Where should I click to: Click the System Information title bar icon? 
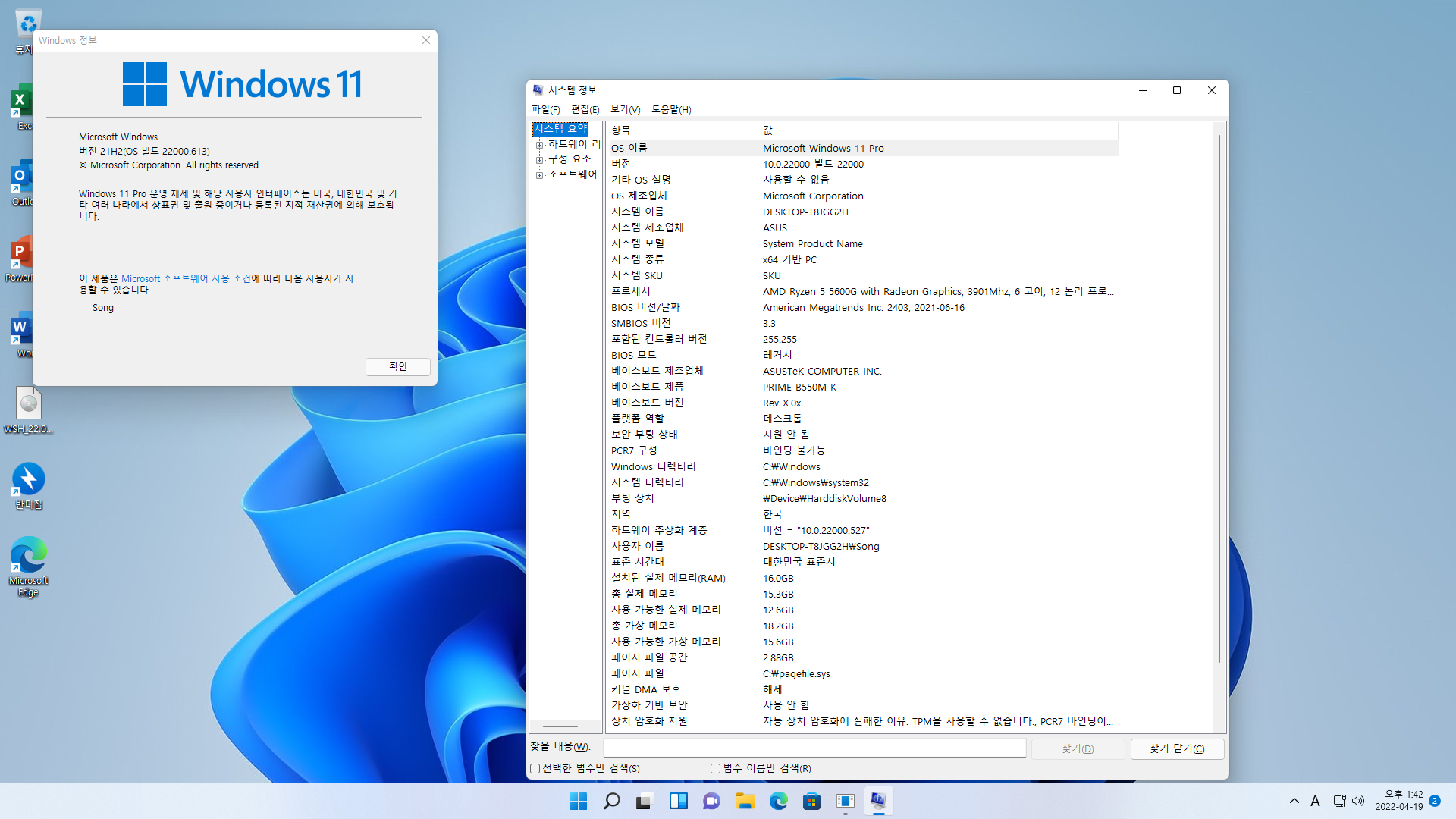(538, 90)
